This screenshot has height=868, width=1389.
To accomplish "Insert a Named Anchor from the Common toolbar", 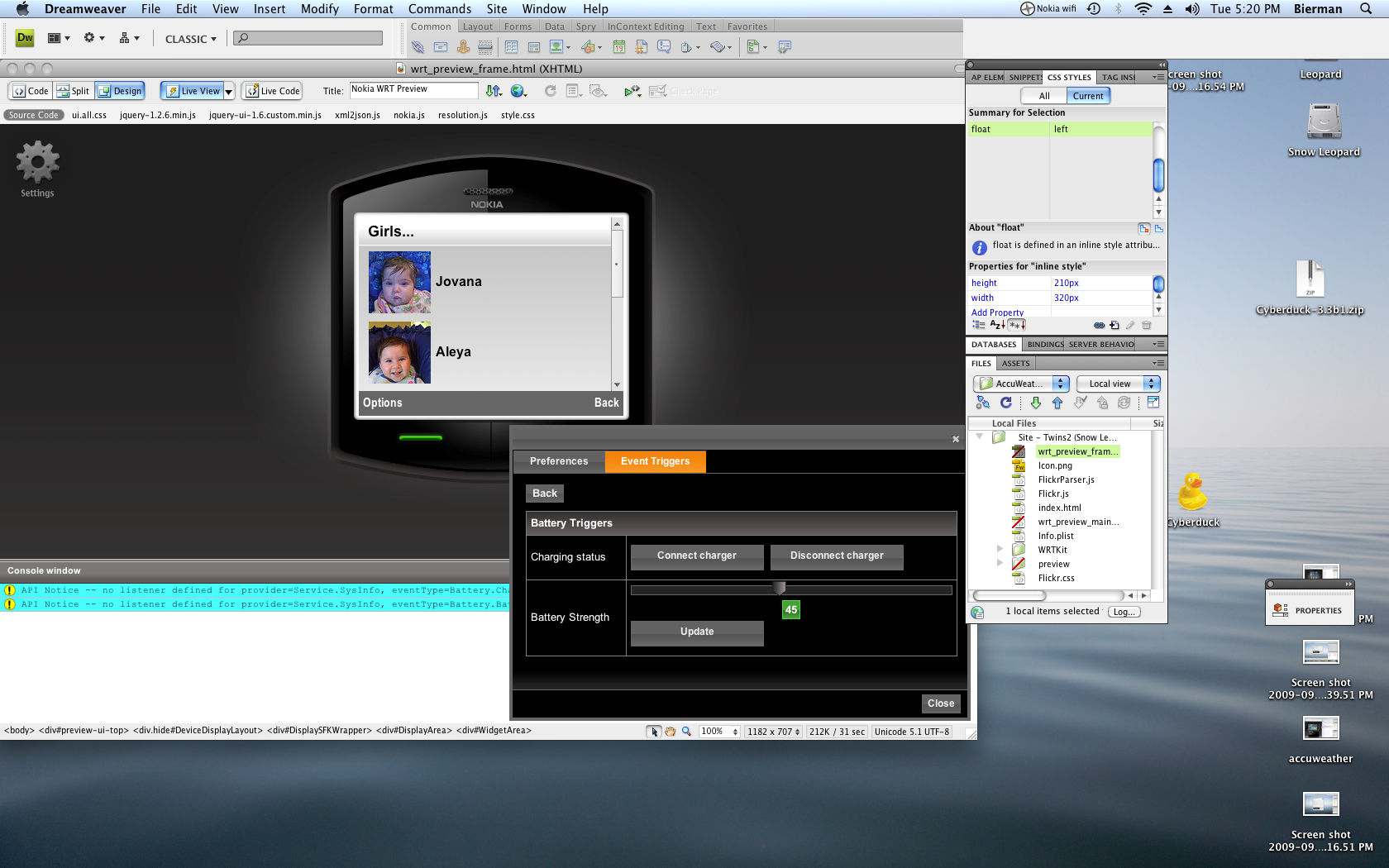I will point(463,47).
